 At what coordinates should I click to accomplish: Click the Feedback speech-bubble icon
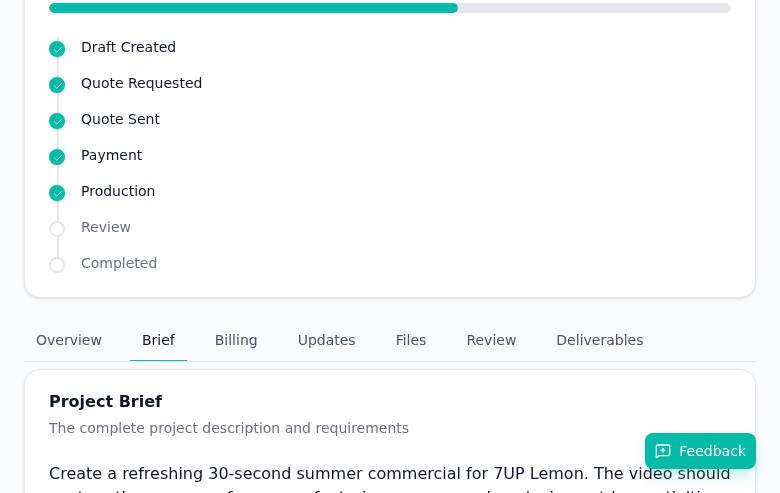point(663,451)
